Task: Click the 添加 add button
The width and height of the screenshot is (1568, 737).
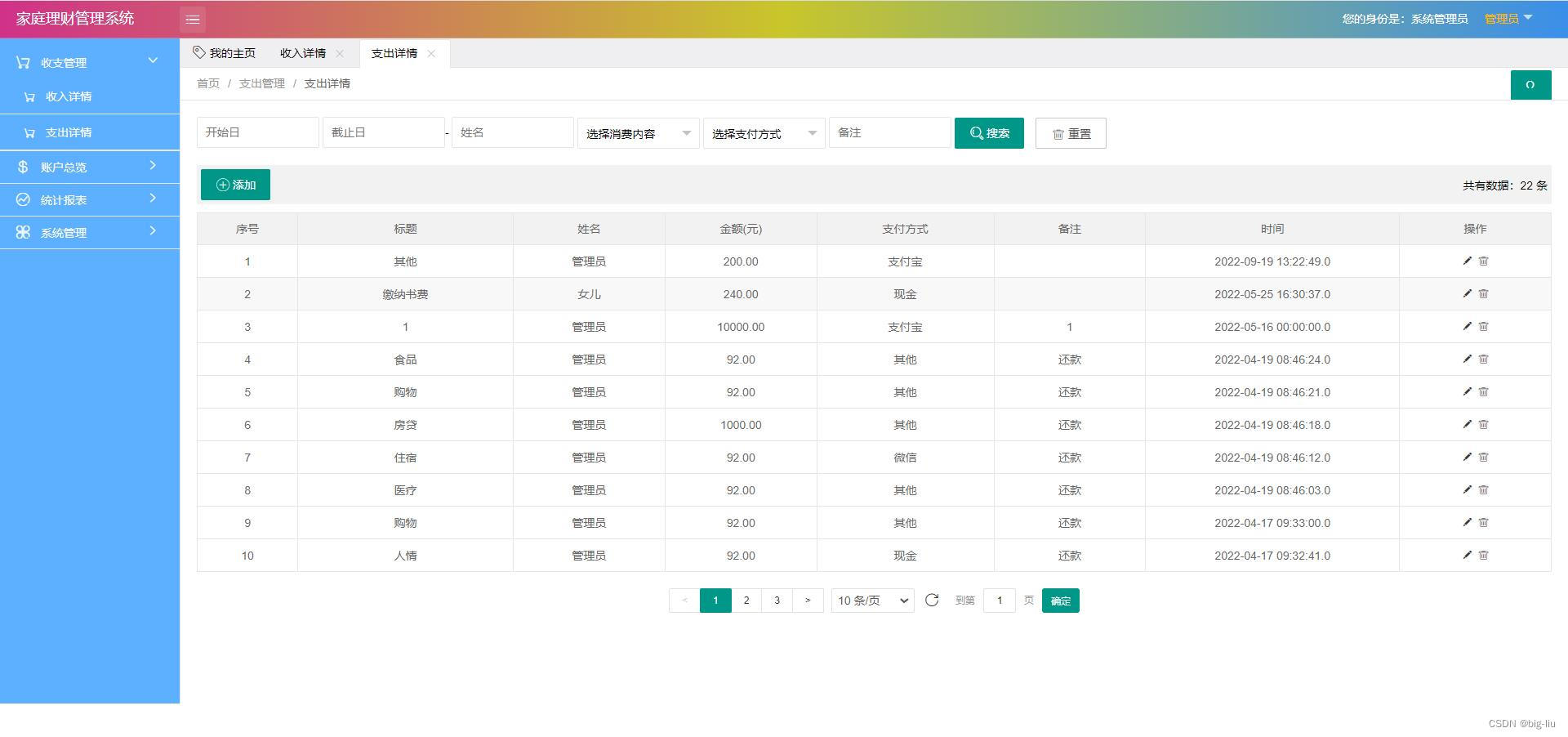Action: [235, 185]
